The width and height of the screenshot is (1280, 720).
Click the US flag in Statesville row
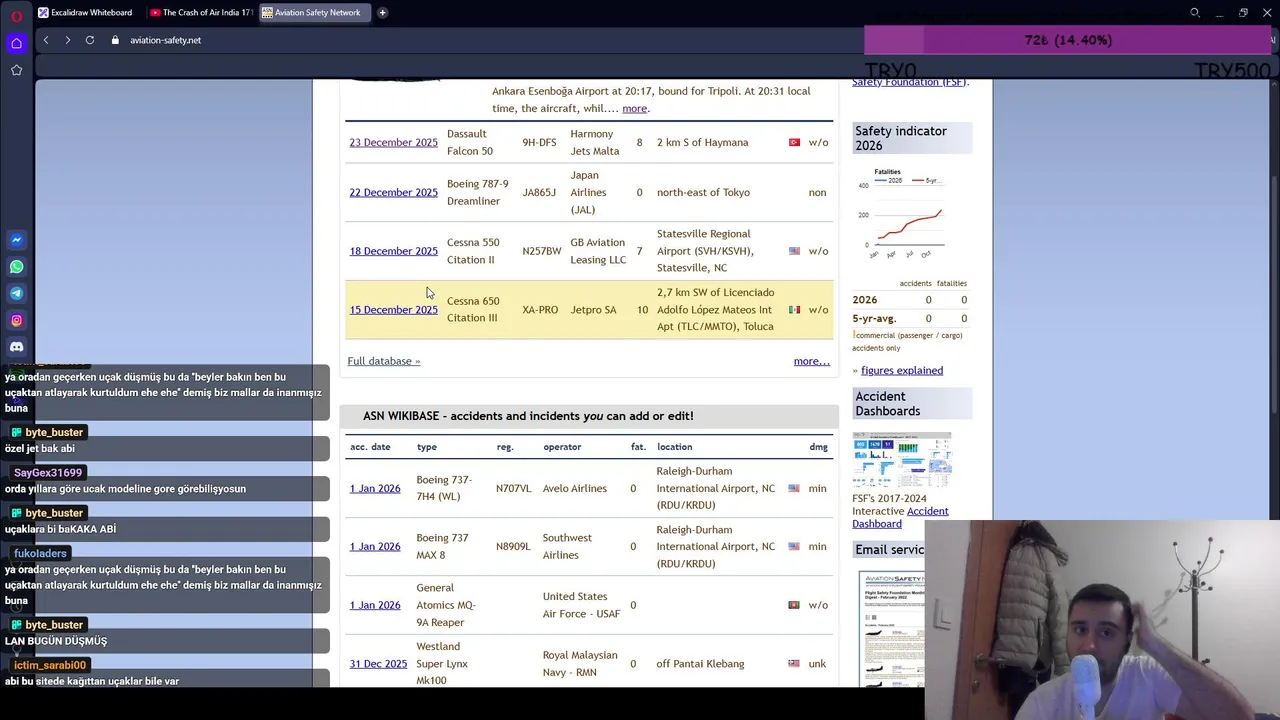(794, 251)
